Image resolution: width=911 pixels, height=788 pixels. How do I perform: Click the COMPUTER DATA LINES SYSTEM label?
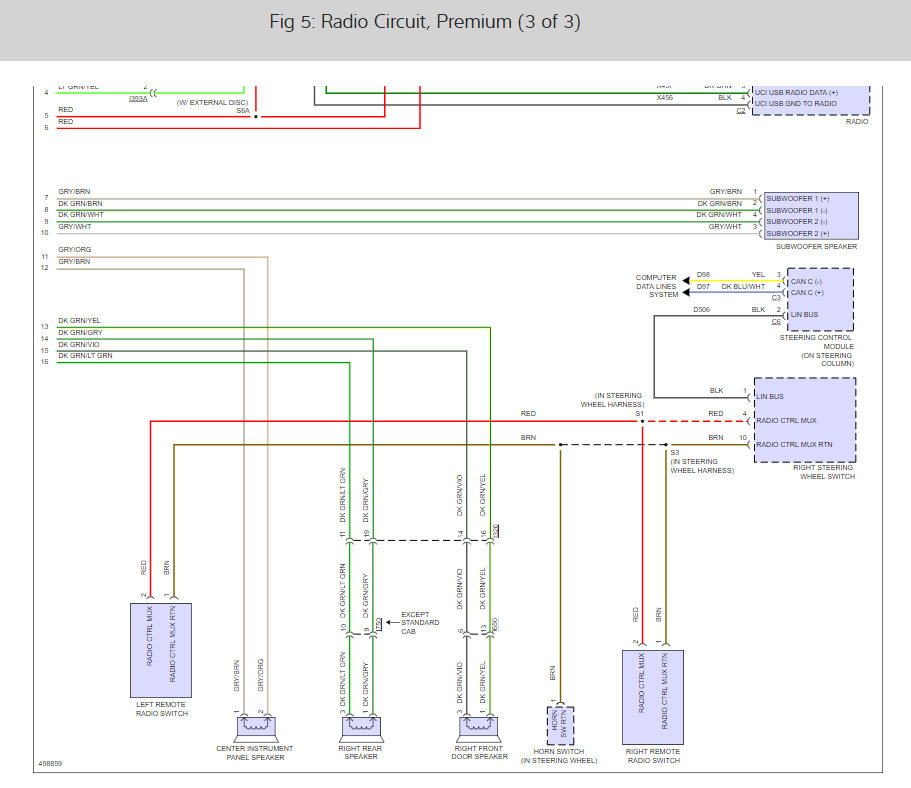[x=657, y=286]
